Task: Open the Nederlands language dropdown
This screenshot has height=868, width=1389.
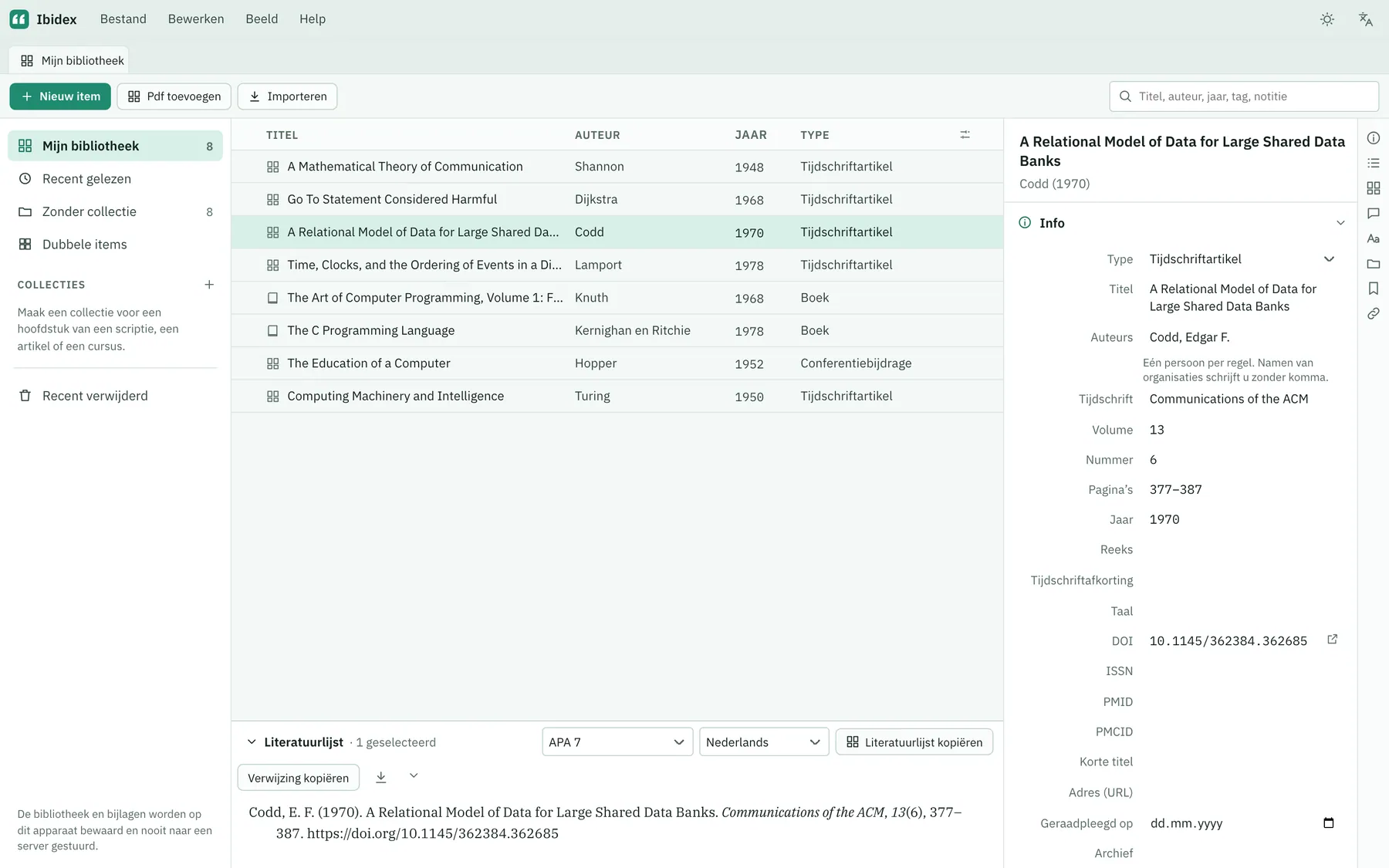Action: click(x=764, y=742)
